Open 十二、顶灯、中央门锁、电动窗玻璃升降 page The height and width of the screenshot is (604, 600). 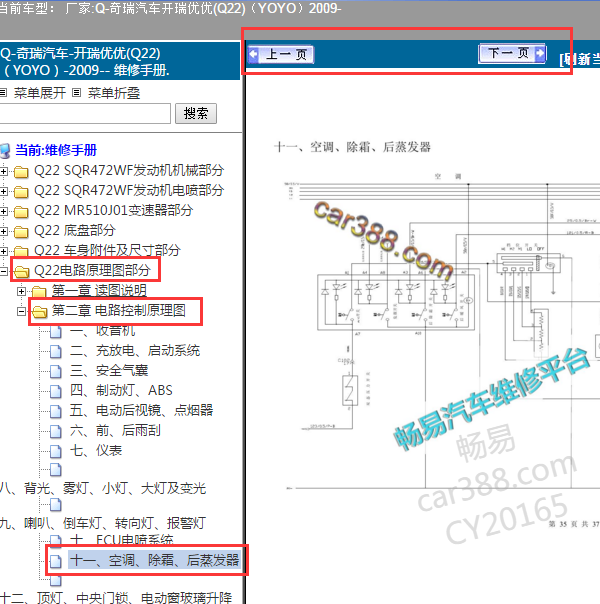[x=116, y=598]
